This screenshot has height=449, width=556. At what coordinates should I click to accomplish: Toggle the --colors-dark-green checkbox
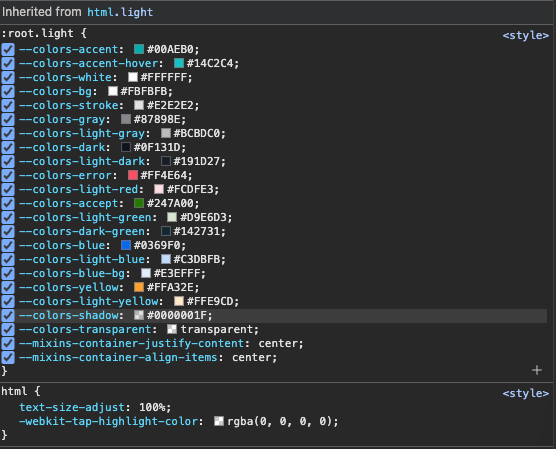pos(8,232)
